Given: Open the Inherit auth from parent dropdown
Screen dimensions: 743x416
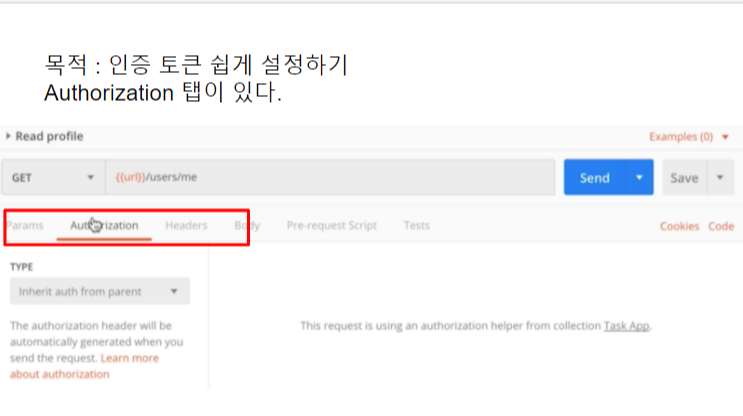Looking at the screenshot, I should pyautogui.click(x=100, y=291).
